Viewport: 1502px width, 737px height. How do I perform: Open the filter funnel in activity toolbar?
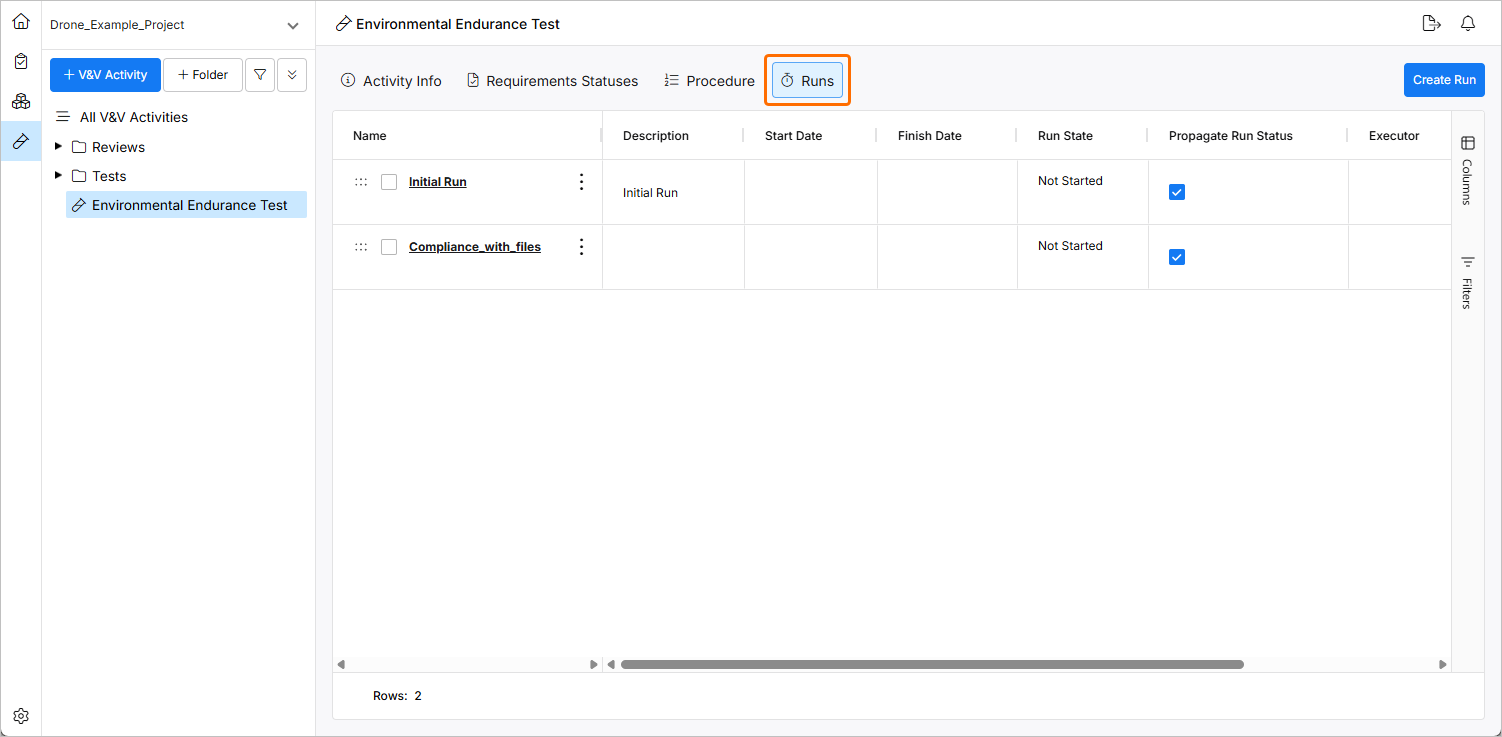pos(260,75)
